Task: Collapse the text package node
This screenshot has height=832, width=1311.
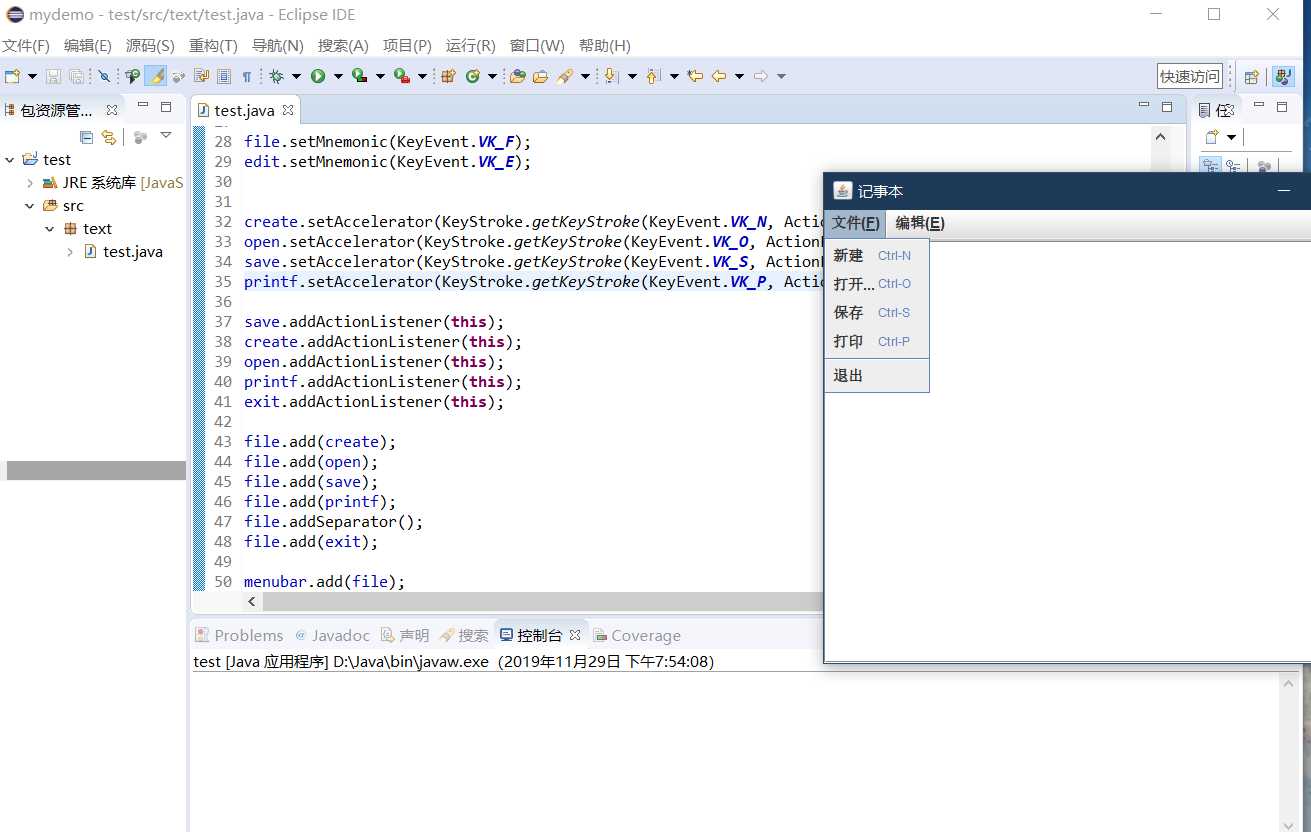Action: pyautogui.click(x=50, y=229)
